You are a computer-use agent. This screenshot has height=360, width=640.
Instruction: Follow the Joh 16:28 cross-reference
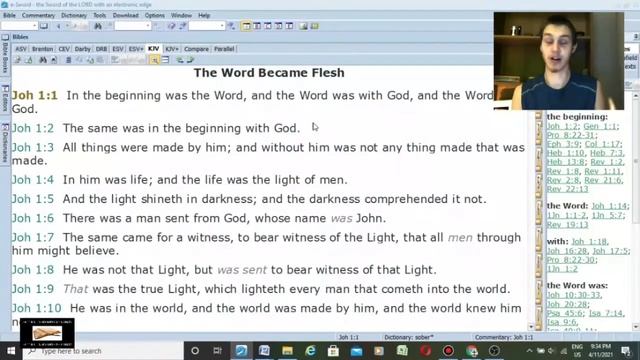(x=567, y=251)
